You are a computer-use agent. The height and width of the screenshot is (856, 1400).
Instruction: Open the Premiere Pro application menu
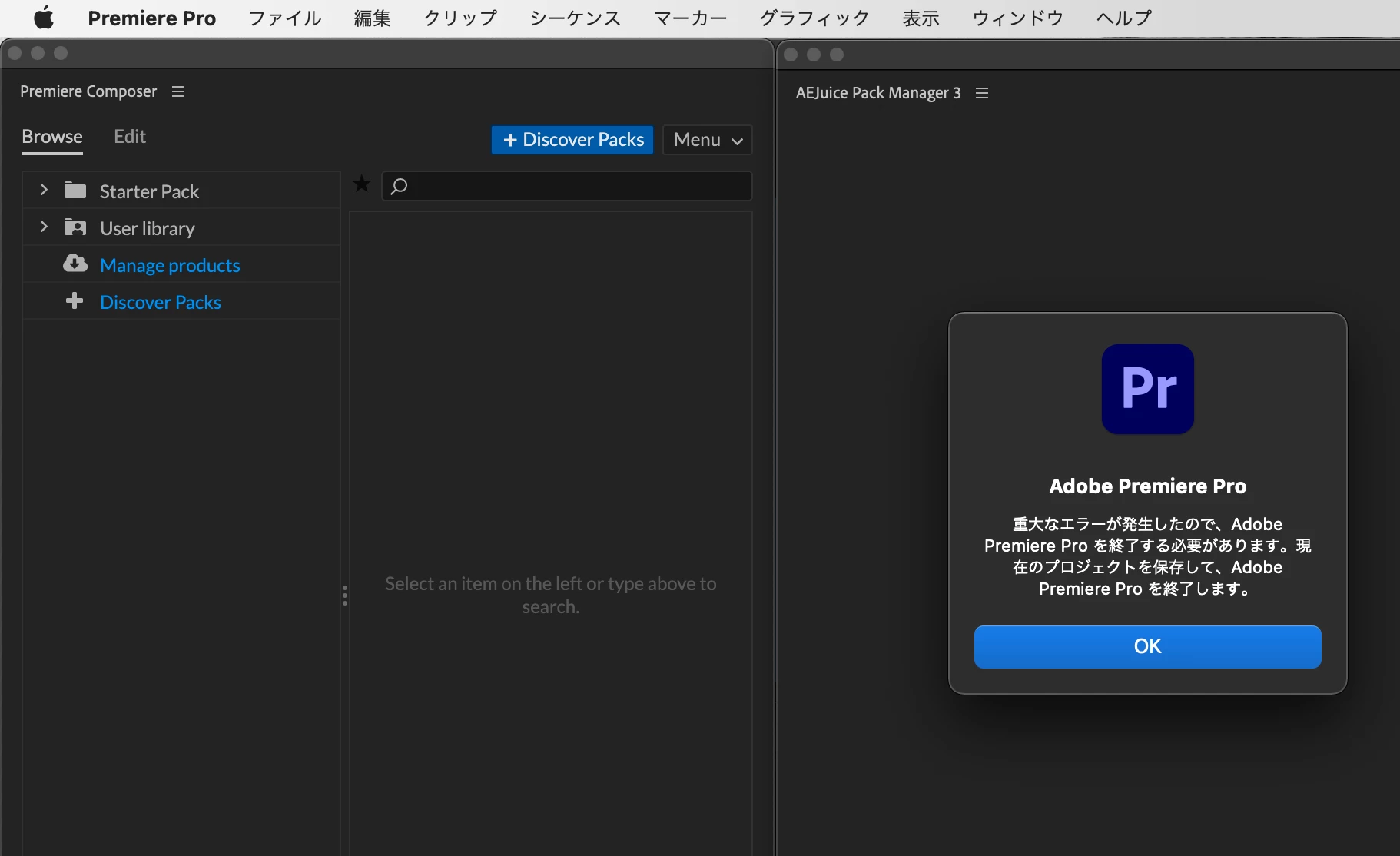pos(151,18)
